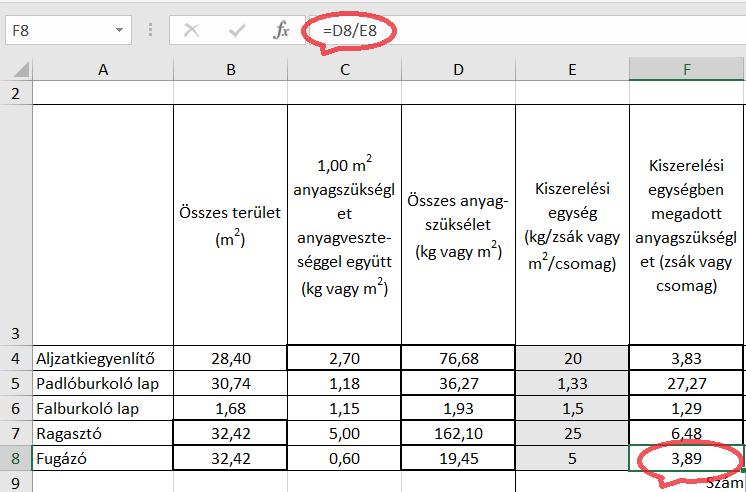Select row 8 header
The image size is (746, 492).
(x=16, y=458)
